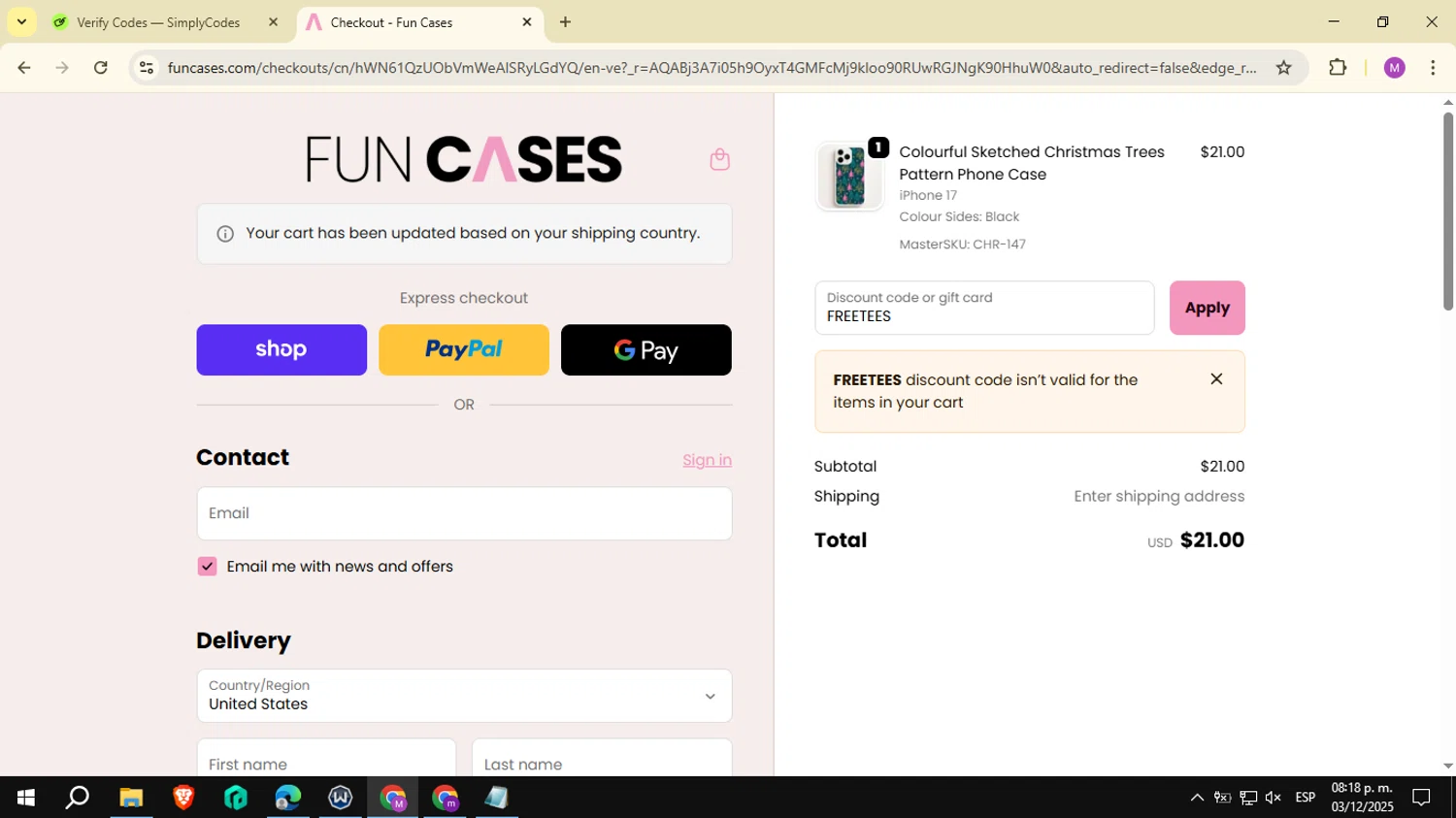Launch Brave browser from taskbar
This screenshot has width=1456, height=818.
pos(183,798)
